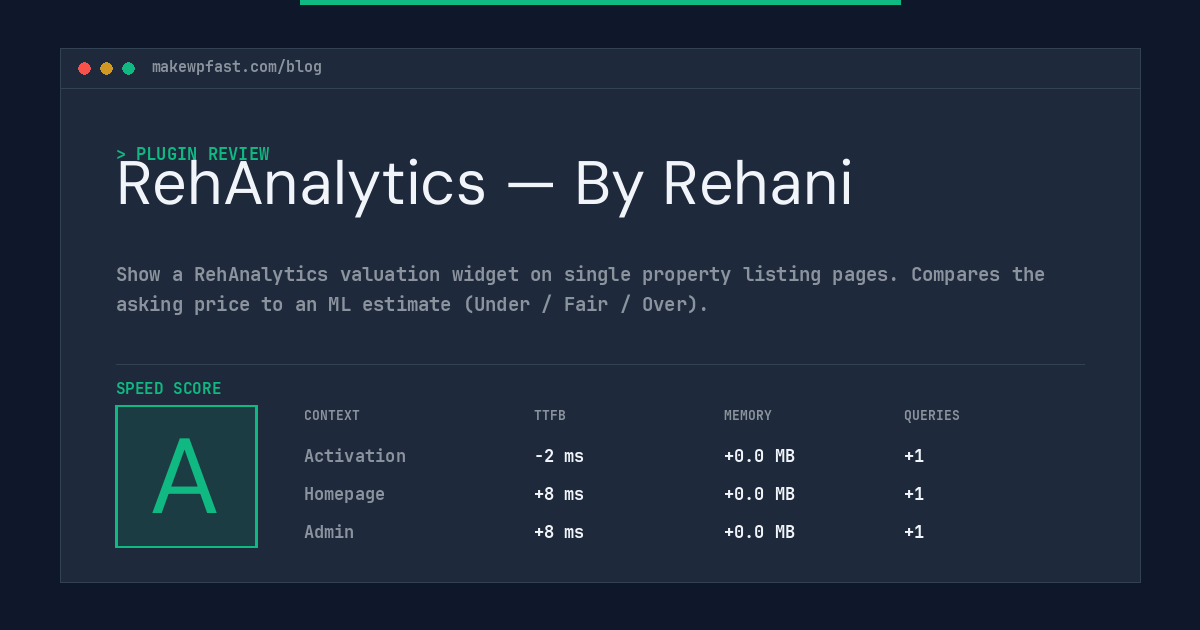Click the Homepage +8 ms TTFB value
The width and height of the screenshot is (1200, 630).
point(559,494)
